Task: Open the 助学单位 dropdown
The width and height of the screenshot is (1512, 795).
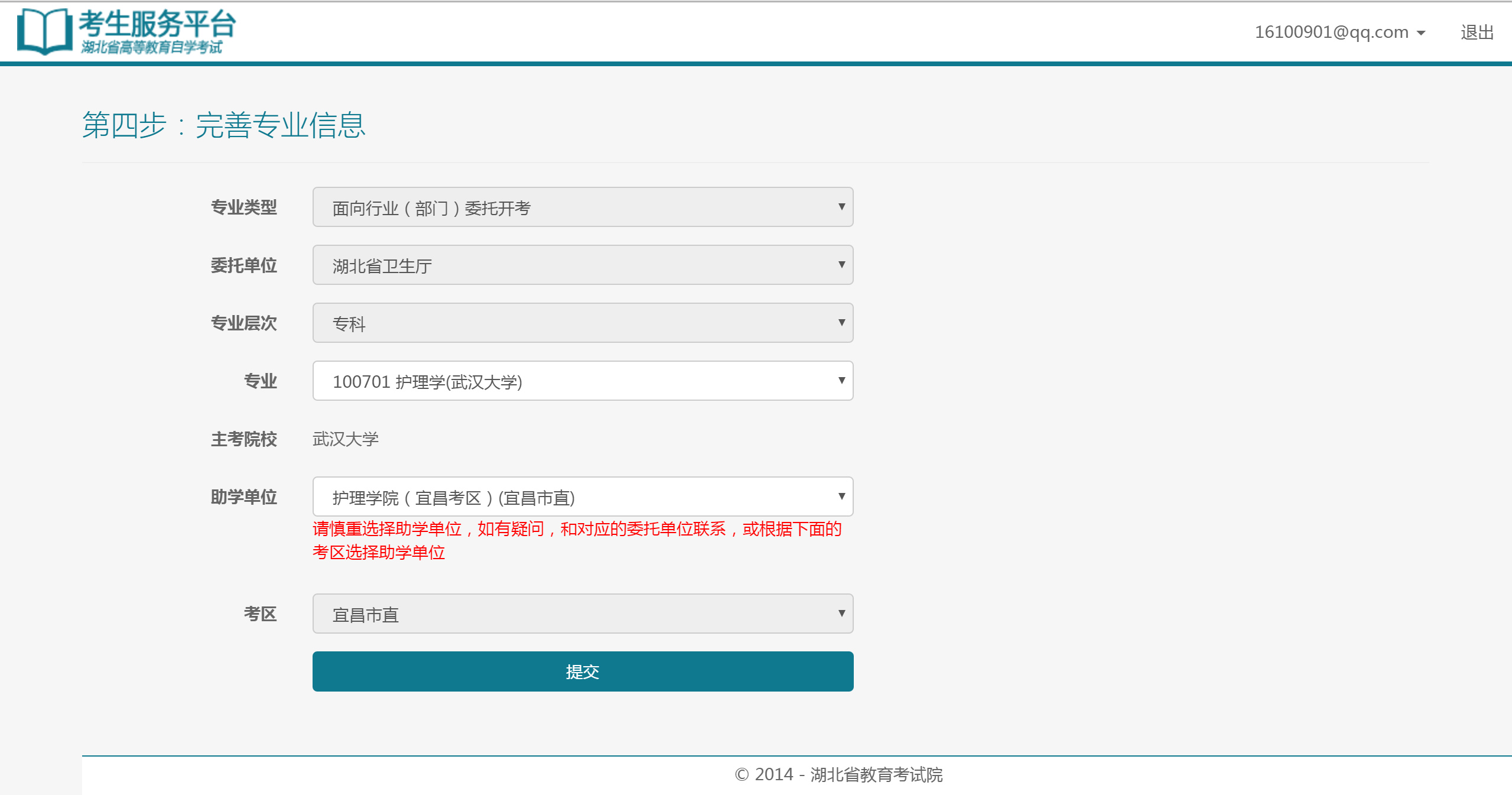Action: pos(582,497)
